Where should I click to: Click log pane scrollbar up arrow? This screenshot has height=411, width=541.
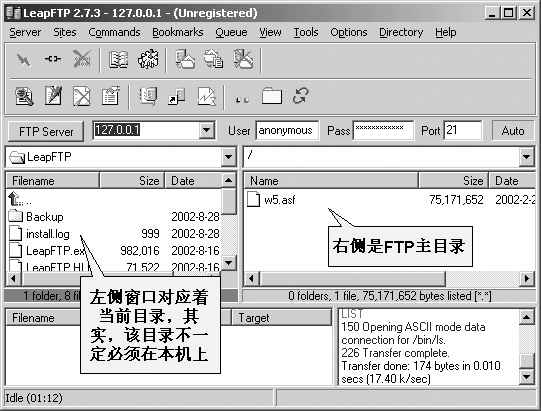point(527,317)
